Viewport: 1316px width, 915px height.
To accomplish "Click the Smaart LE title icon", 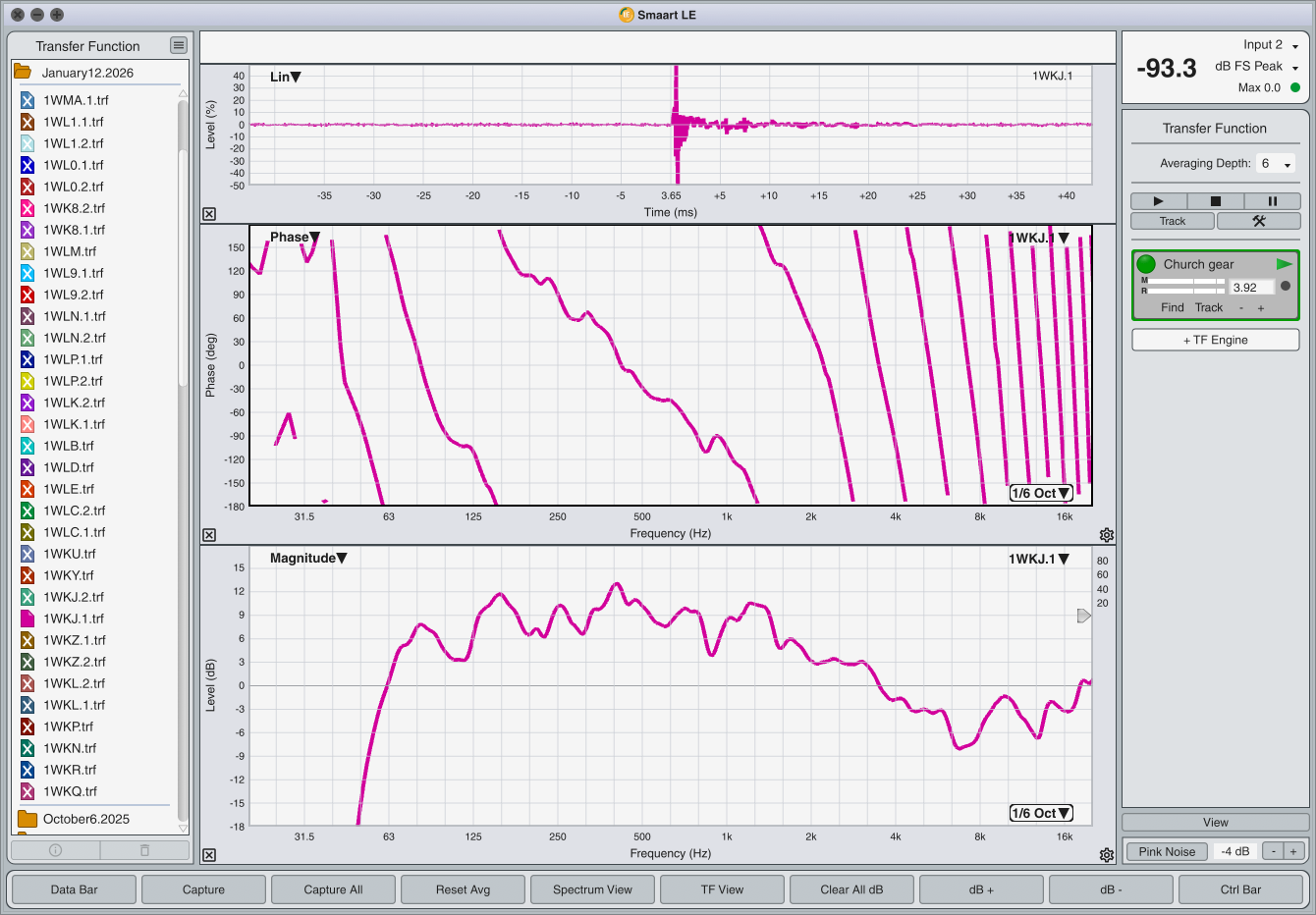I will click(x=627, y=15).
